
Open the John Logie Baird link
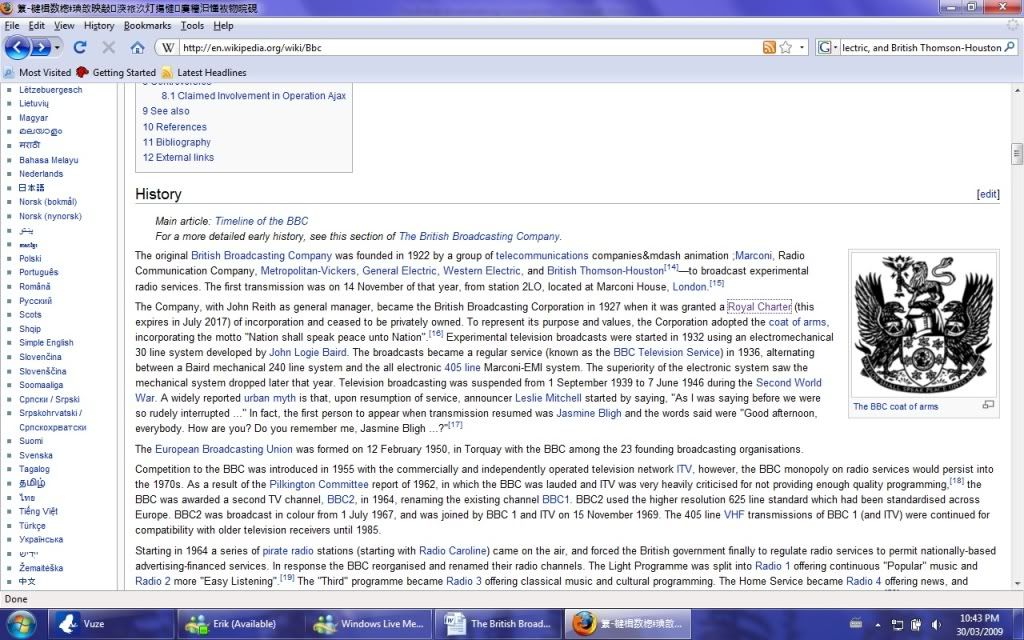pos(308,352)
